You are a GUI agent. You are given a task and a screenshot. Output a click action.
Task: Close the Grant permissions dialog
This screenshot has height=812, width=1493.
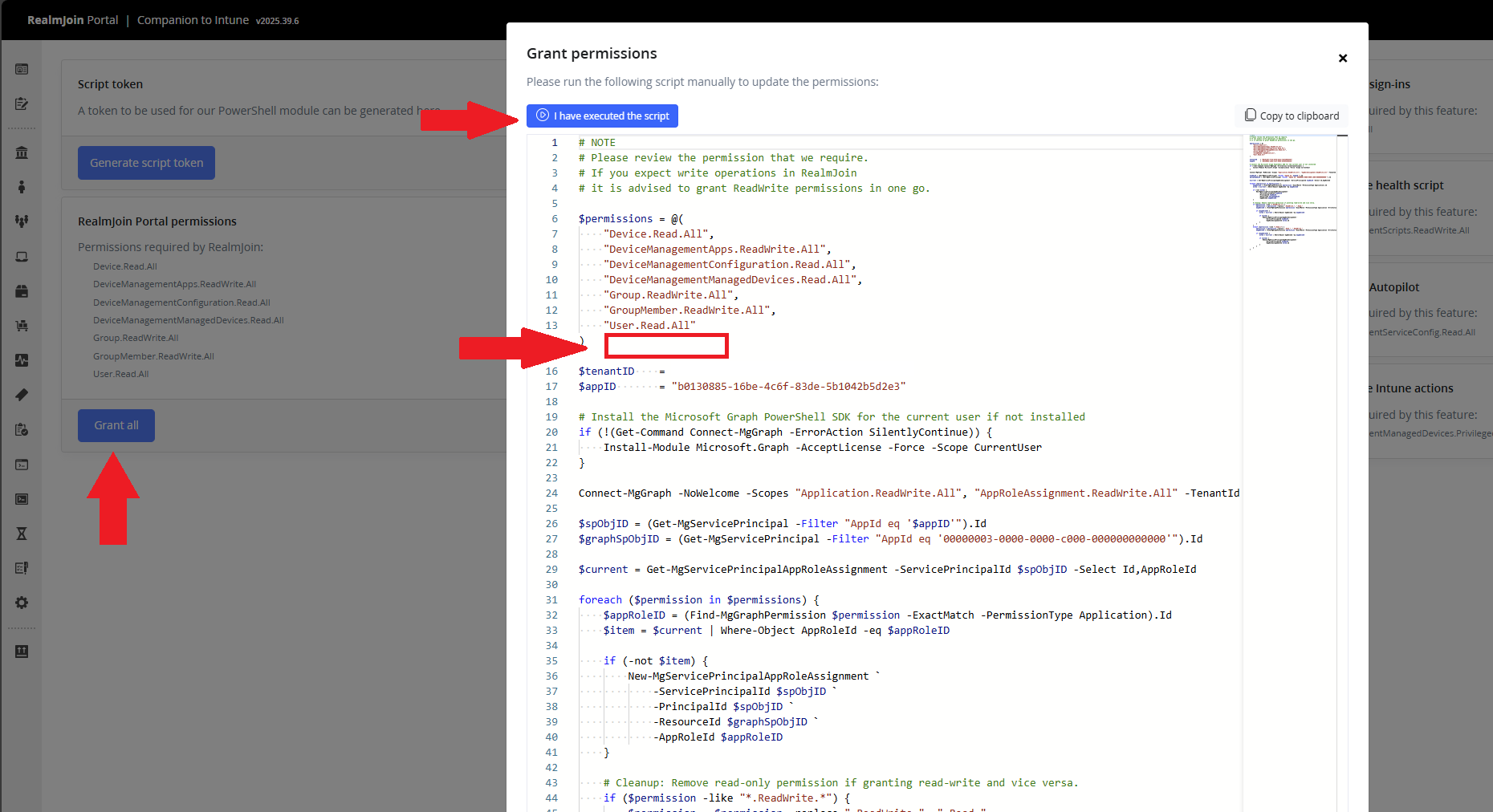(1342, 59)
